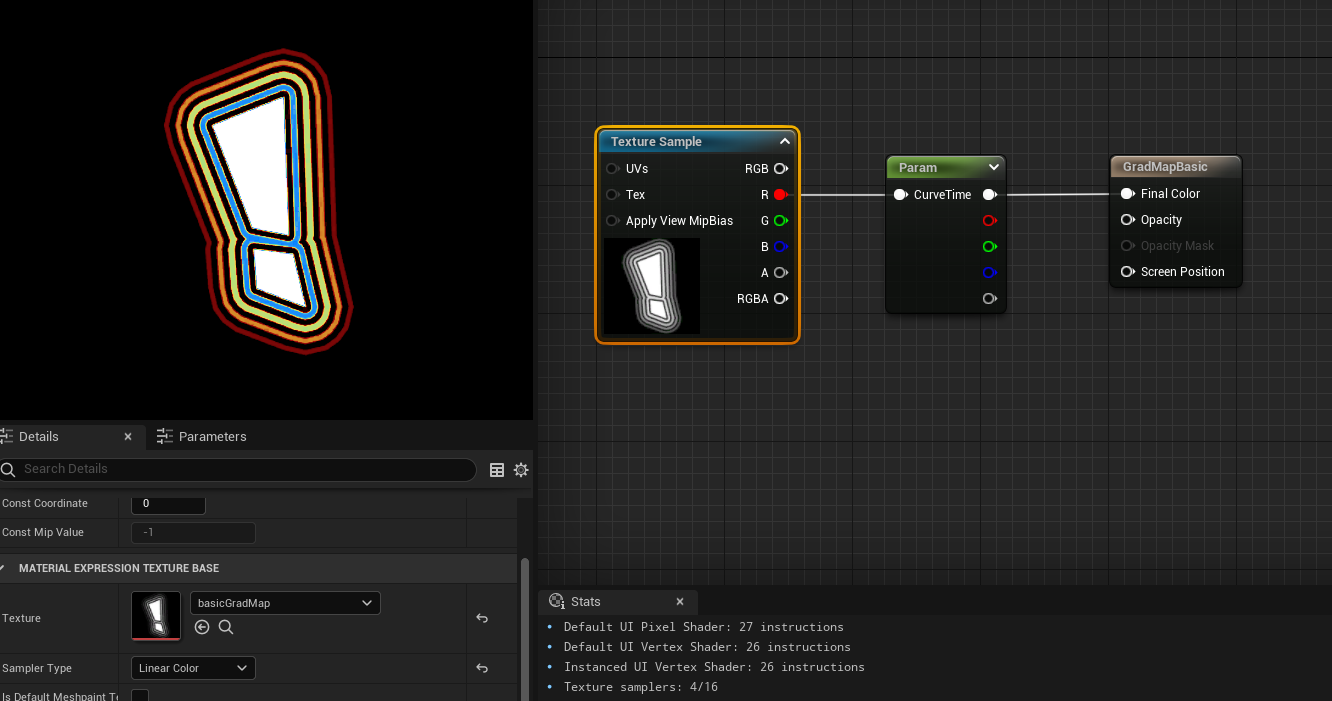
Task: Click the Apply View MipBias input pin
Action: (x=612, y=221)
